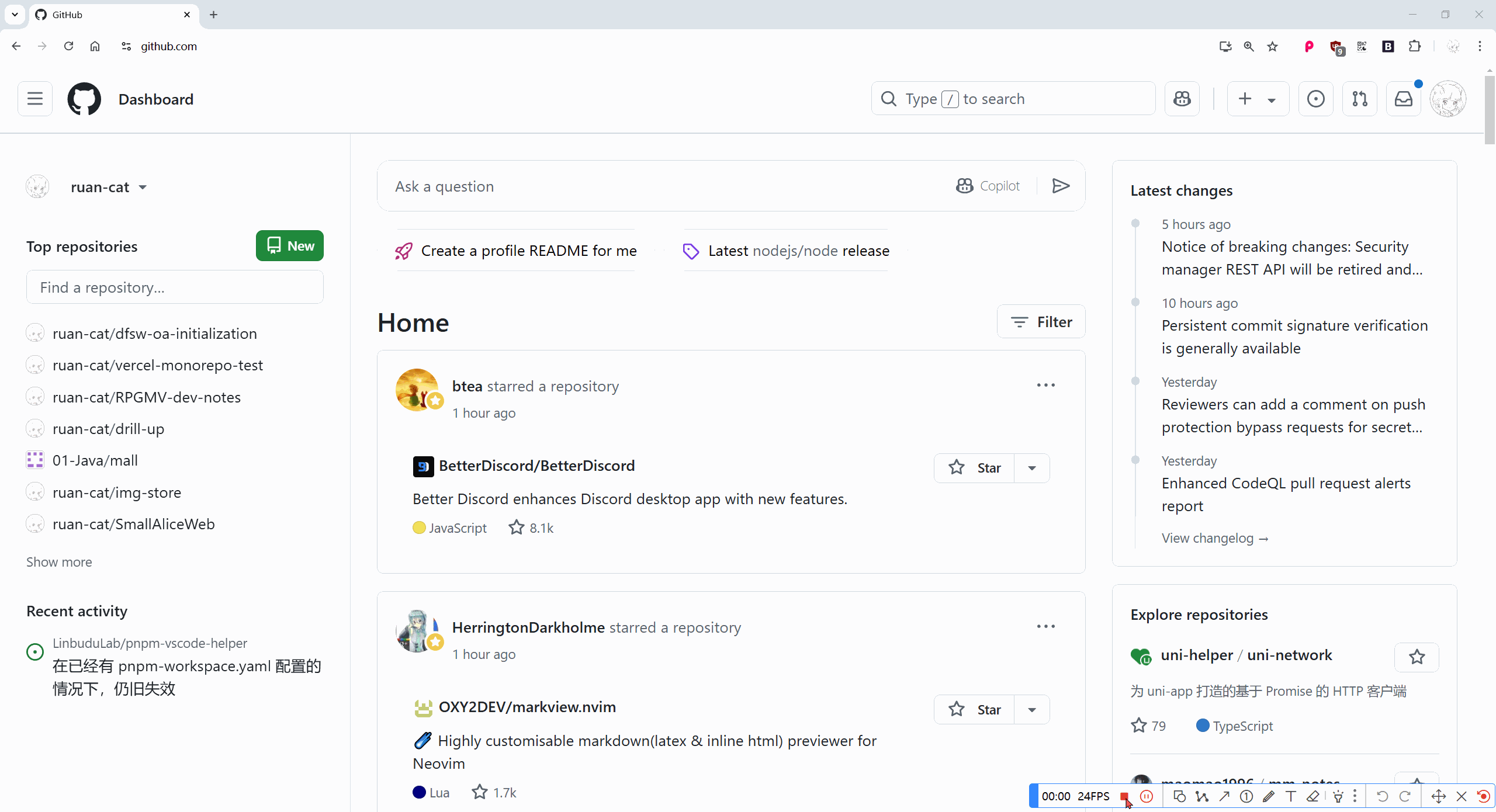
Task: Open options menu on HerringtonDarkholme feed card
Action: (1046, 626)
